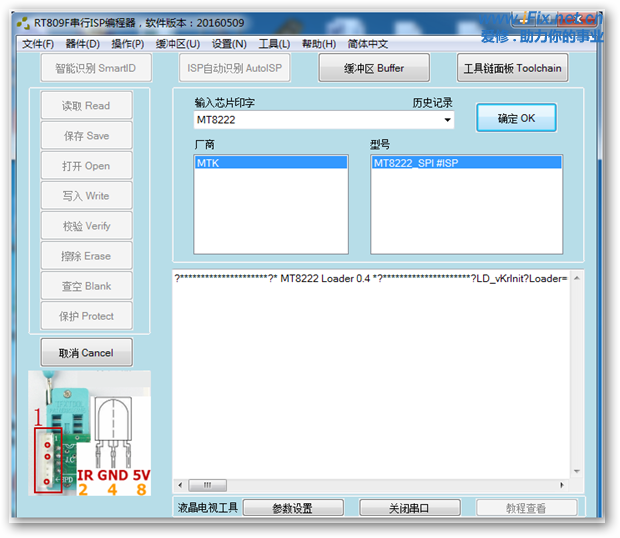The image size is (620, 538).
Task: Open the 缓冲区(U) menu
Action: (178, 44)
